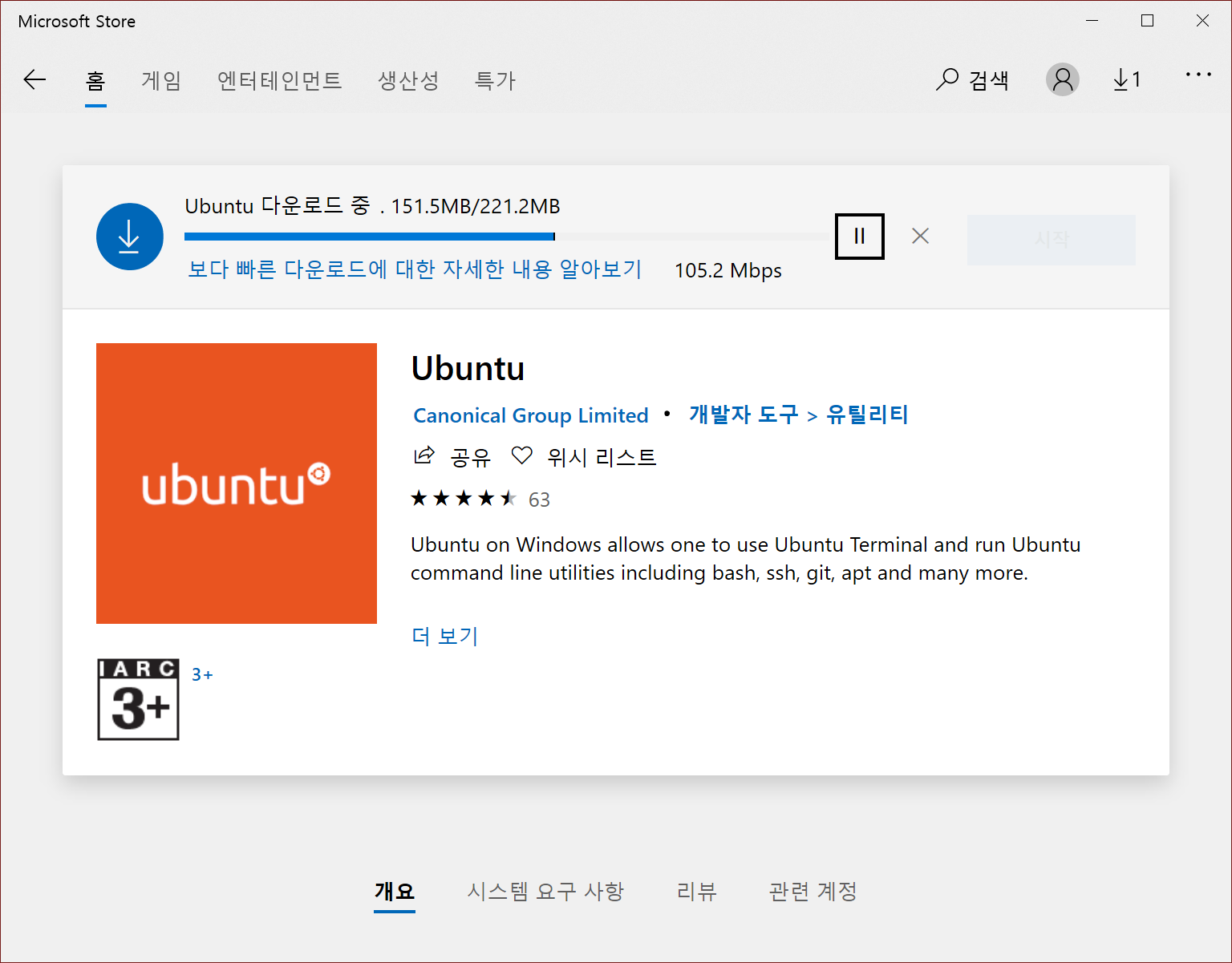This screenshot has height=963, width=1232.
Task: Minimize the Microsoft Store window
Action: 1092,21
